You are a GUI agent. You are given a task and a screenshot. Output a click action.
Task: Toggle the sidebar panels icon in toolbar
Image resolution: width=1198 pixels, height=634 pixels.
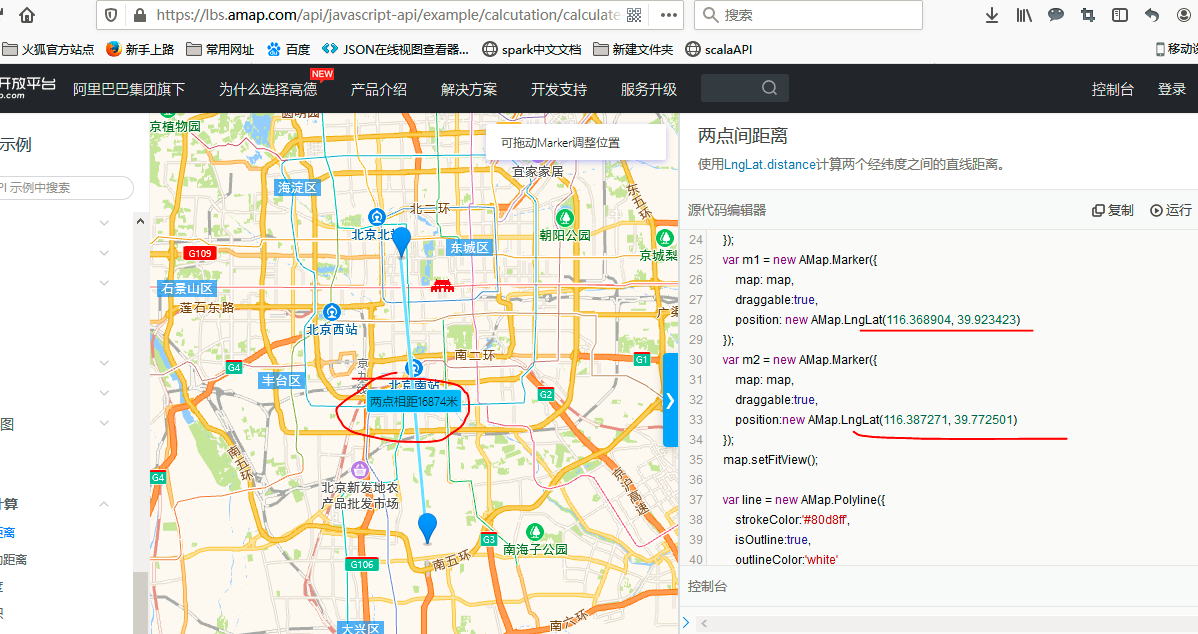1119,15
